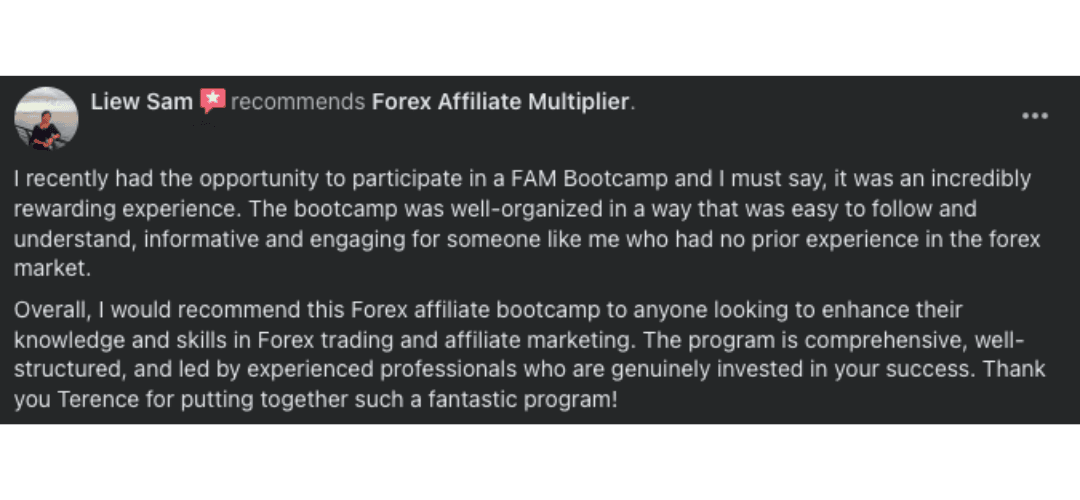Click the paragraph starting with "Overall"

coord(520,354)
